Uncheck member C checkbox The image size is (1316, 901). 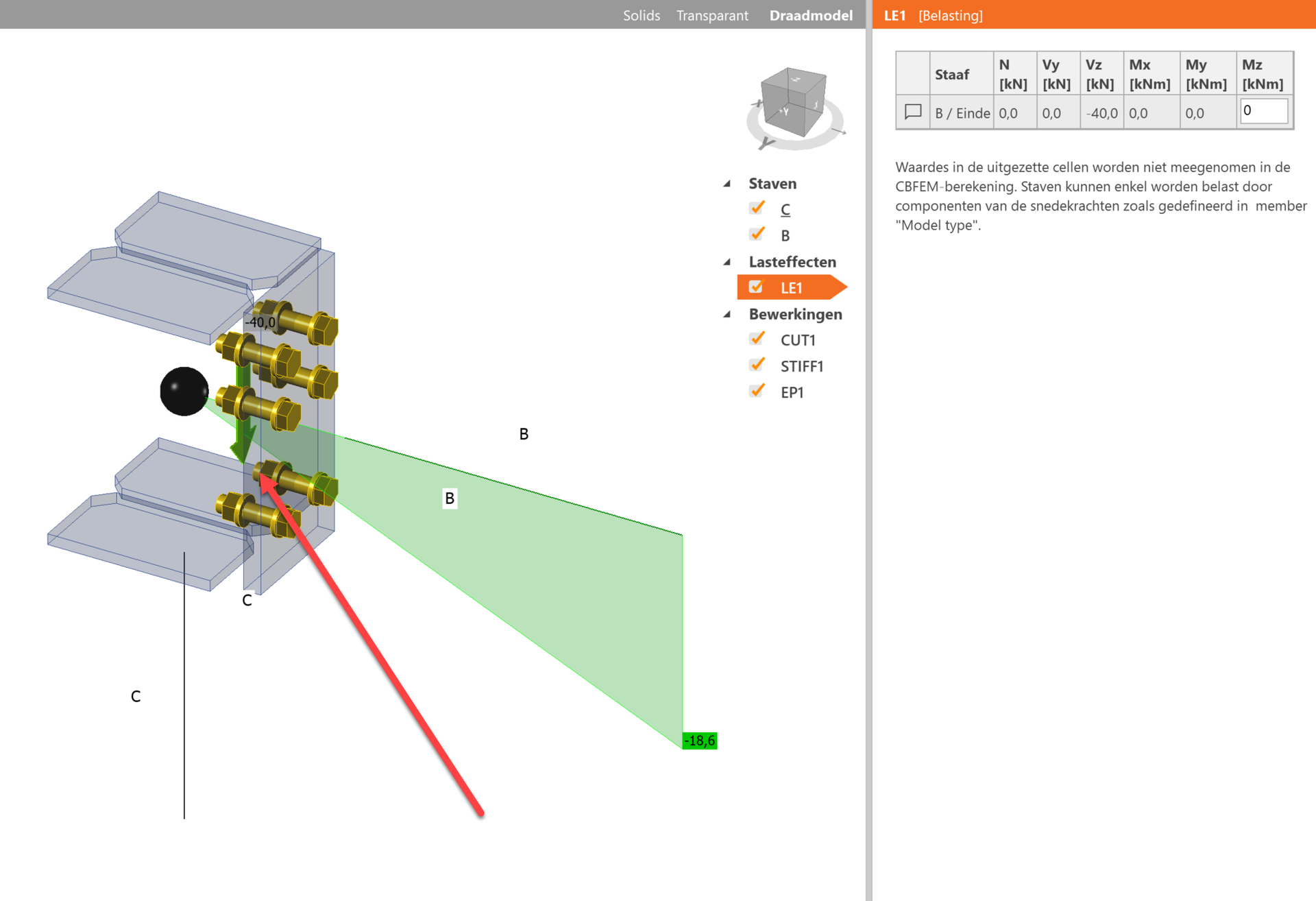point(757,208)
